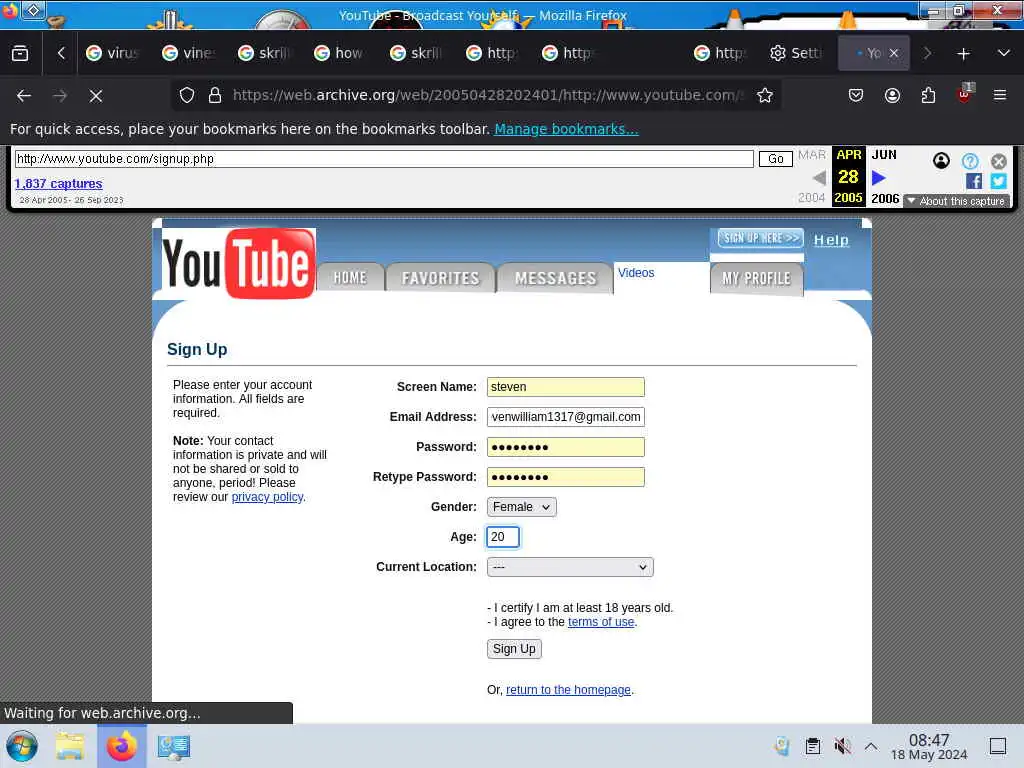Viewport: 1024px width, 768px height.
Task: Open the MY PROFILE tab
Action: click(x=756, y=279)
